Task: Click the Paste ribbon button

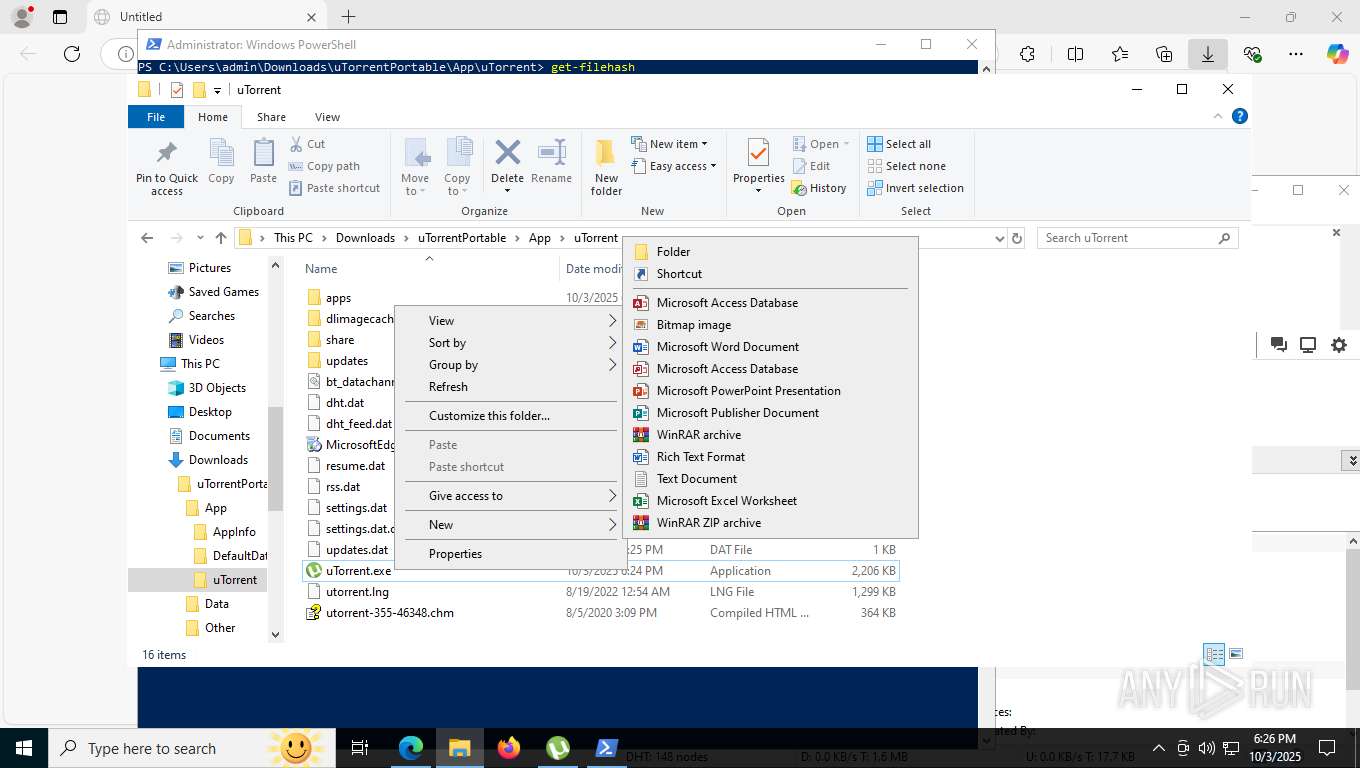Action: pos(263,162)
